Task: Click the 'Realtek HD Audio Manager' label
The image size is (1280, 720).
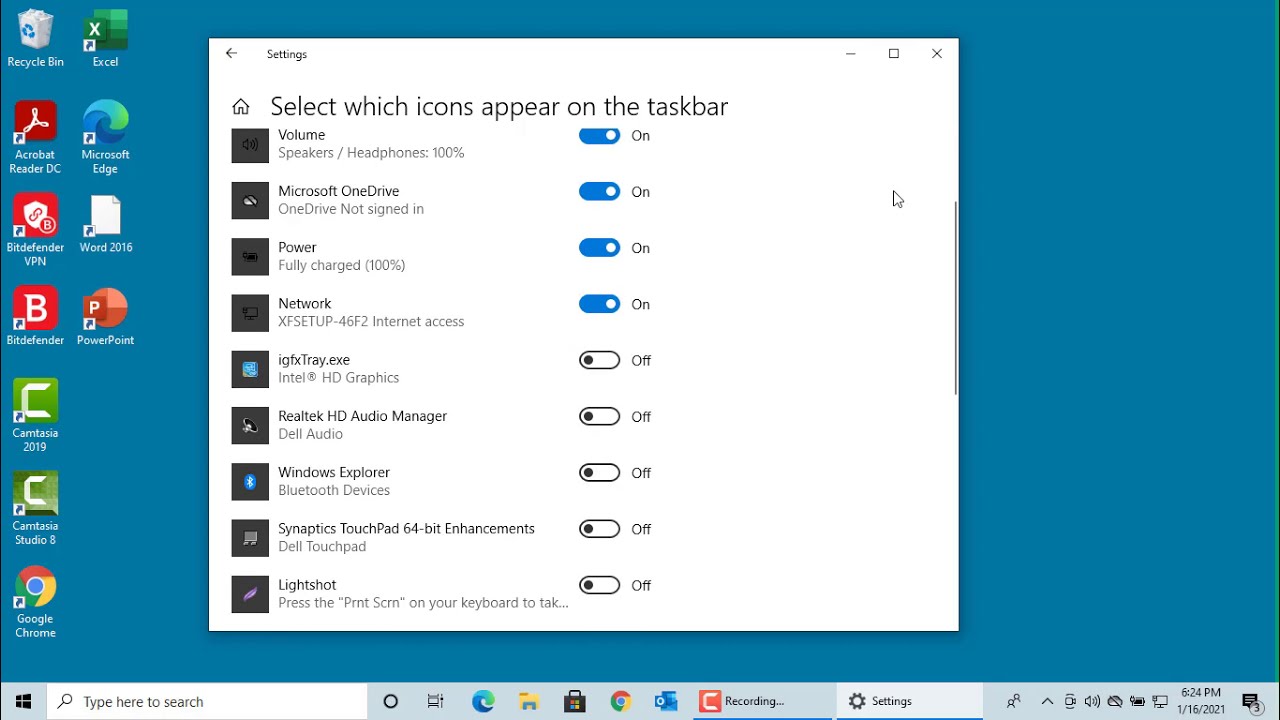Action: 363,416
